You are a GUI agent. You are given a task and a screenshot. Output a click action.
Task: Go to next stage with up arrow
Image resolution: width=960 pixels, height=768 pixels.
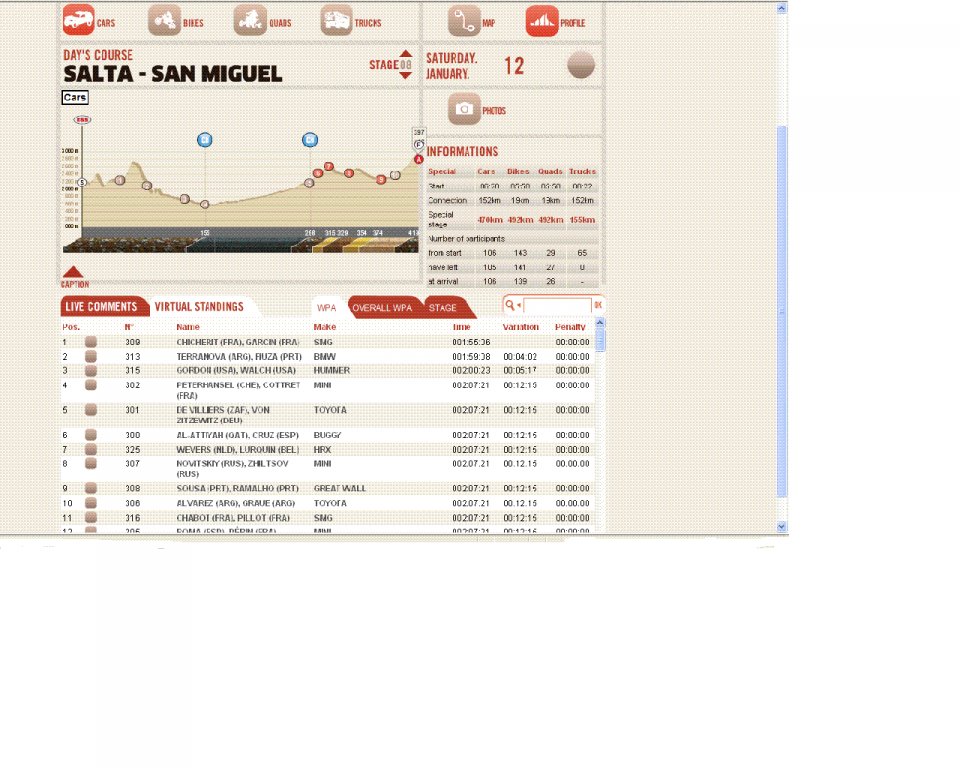pos(405,54)
